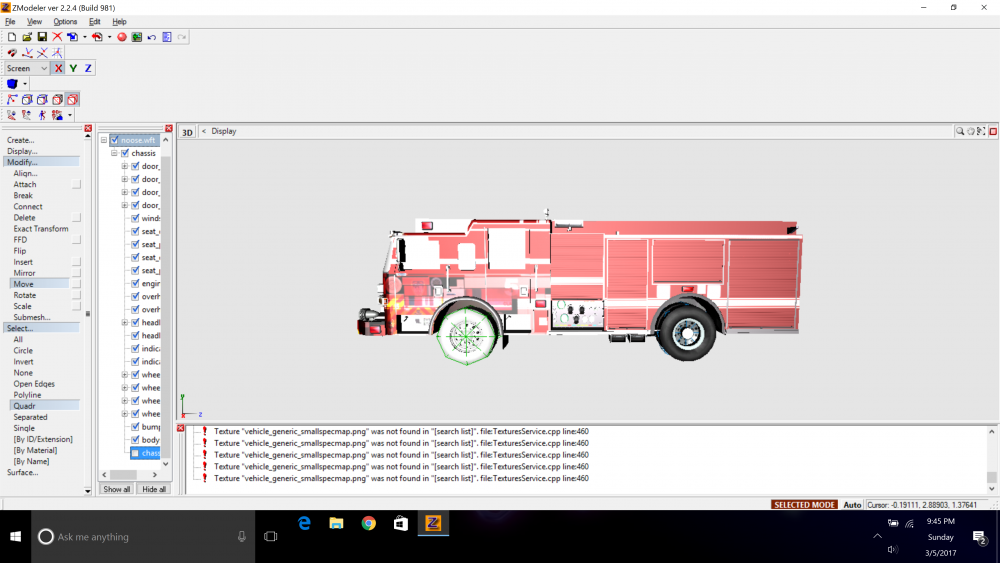Open the File menu
The width and height of the screenshot is (1000, 563).
[10, 22]
